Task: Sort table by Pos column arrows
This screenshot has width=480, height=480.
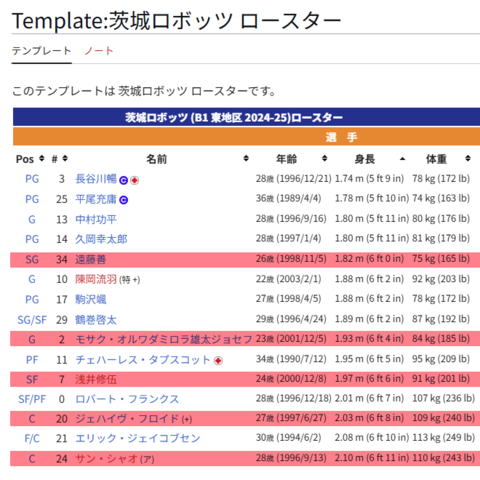Action: (x=42, y=158)
